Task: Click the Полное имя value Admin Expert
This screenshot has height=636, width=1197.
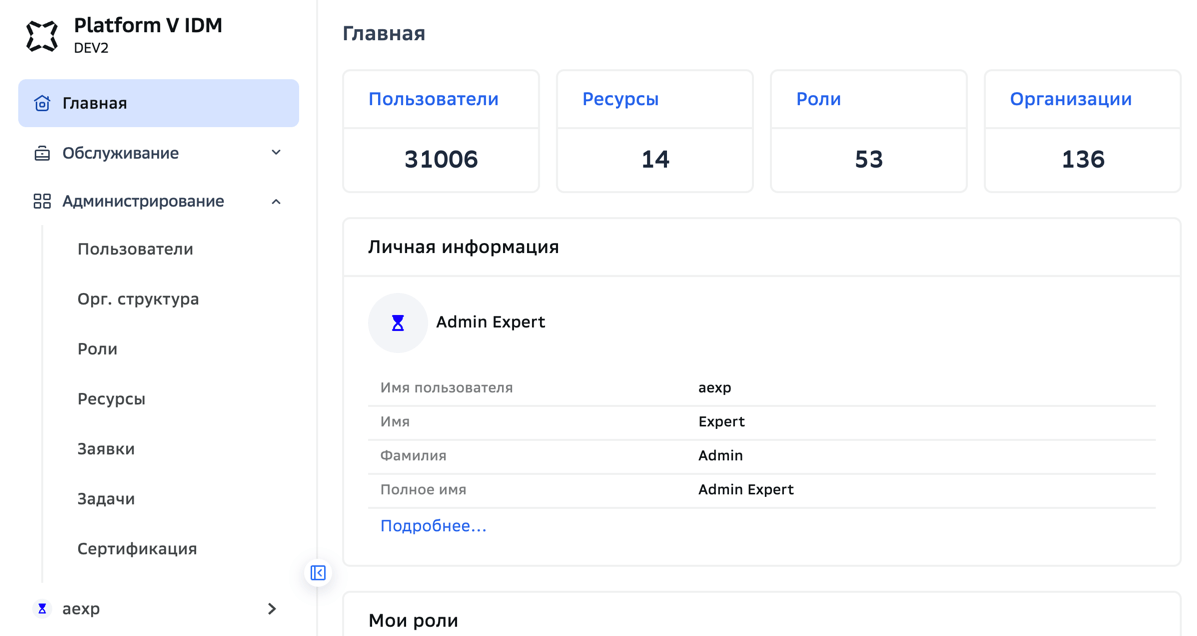Action: [746, 489]
